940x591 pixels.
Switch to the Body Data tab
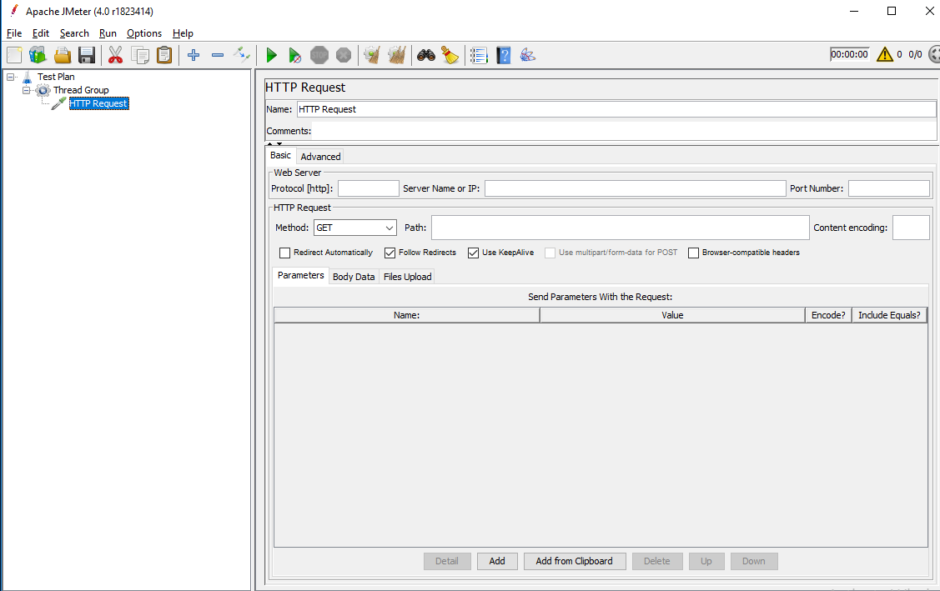(x=354, y=277)
